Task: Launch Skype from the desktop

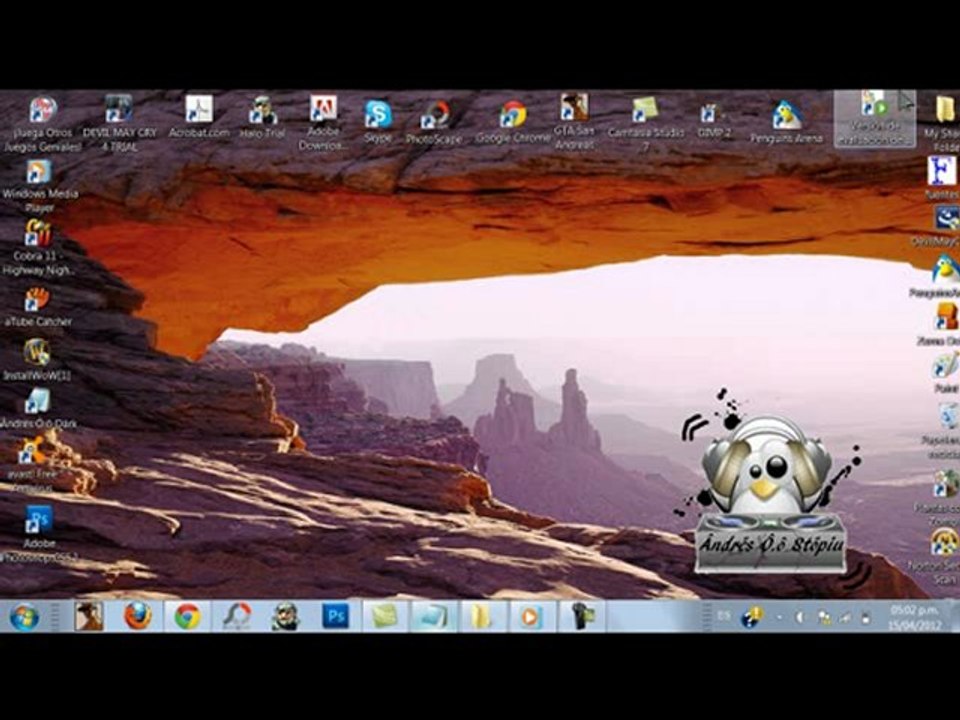Action: (x=378, y=122)
